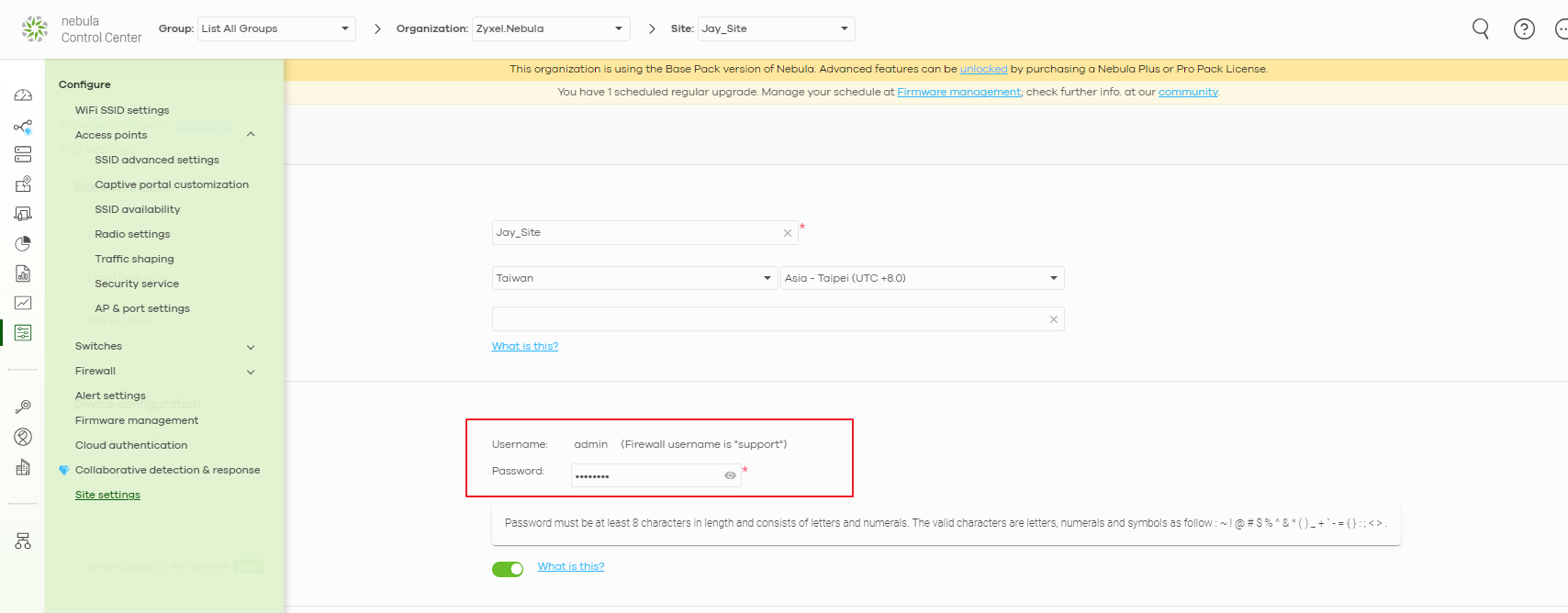Open the Taiwan country dropdown
The height and width of the screenshot is (613, 1568).
(634, 278)
